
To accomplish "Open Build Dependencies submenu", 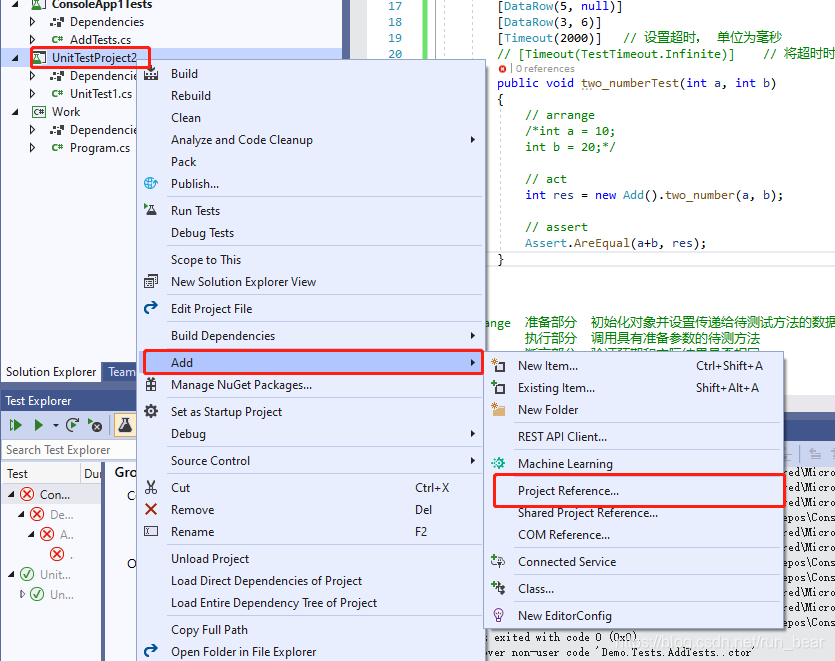I will click(312, 336).
